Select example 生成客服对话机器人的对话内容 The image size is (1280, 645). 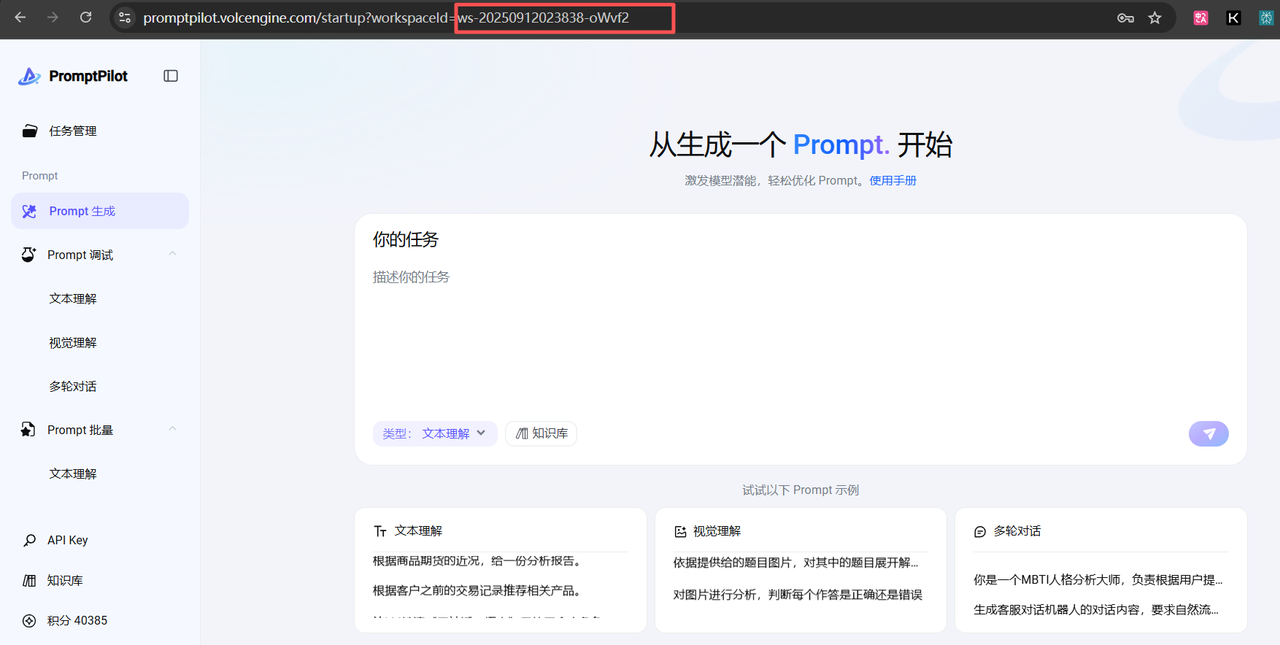(1098, 610)
